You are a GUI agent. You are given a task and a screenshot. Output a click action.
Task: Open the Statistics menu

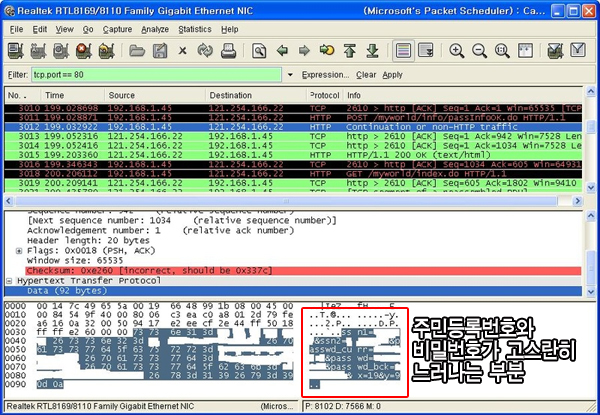tap(194, 30)
